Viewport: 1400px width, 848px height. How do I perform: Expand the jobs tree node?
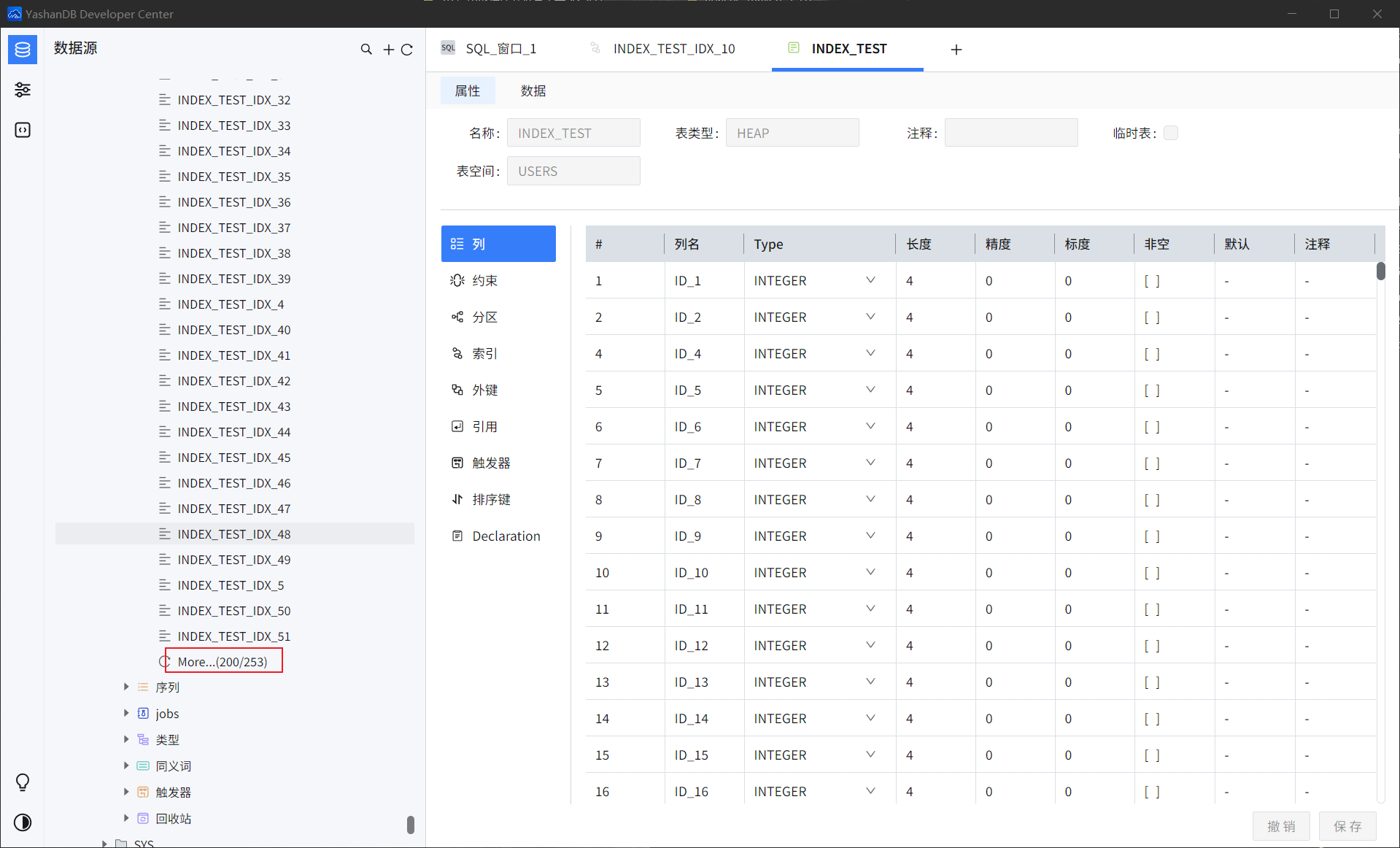(x=126, y=714)
